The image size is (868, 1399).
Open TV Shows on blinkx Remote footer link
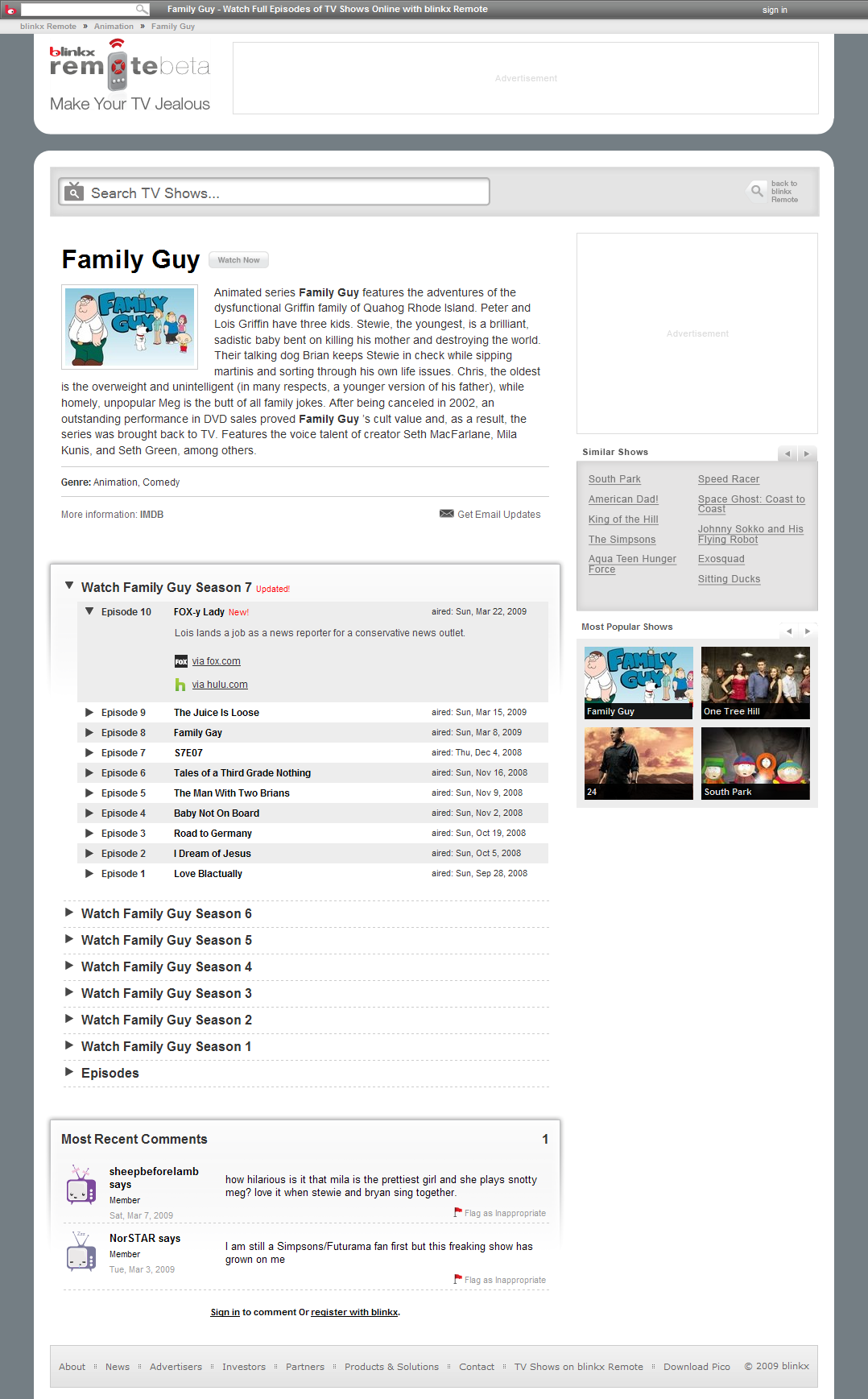pyautogui.click(x=579, y=1367)
